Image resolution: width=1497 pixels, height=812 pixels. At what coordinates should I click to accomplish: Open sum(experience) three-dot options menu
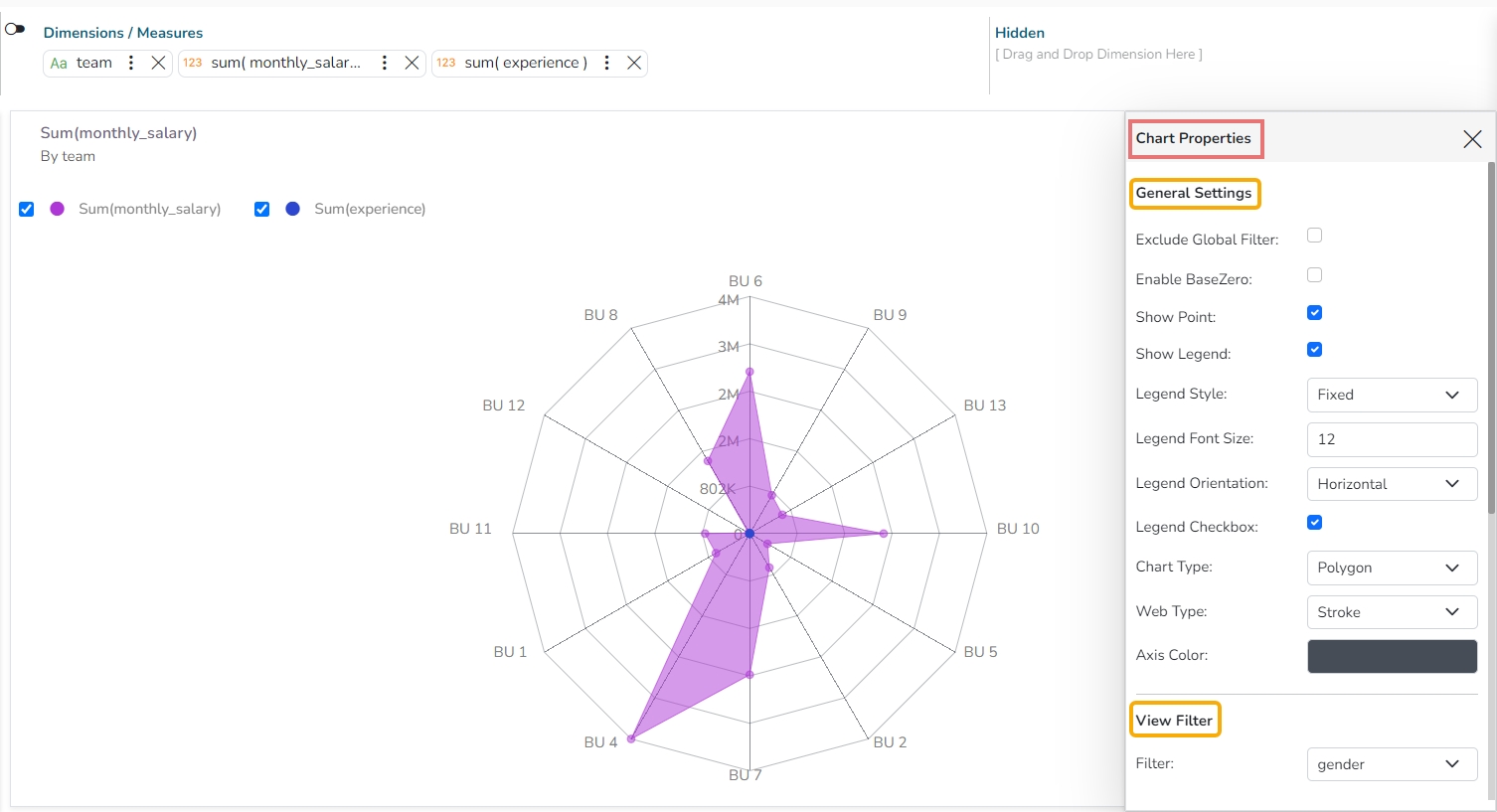click(606, 63)
